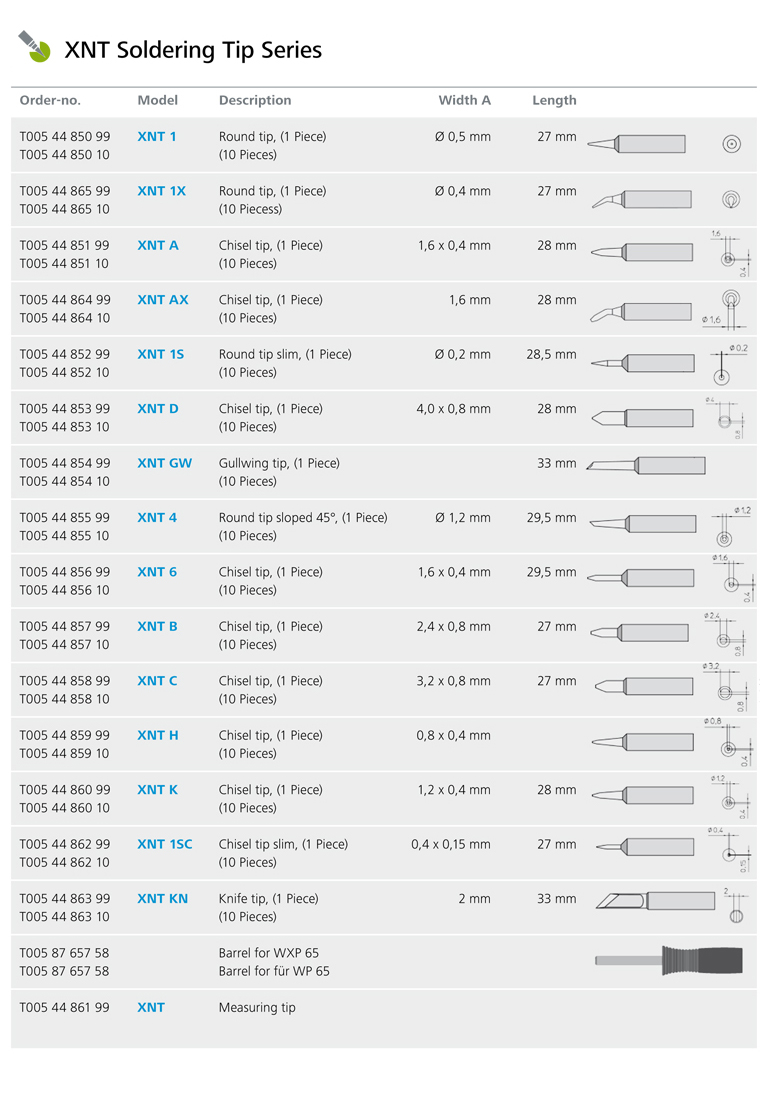Click the XNT GW gullwing tip illustration
Screen dimensions: 770x1100
646,465
